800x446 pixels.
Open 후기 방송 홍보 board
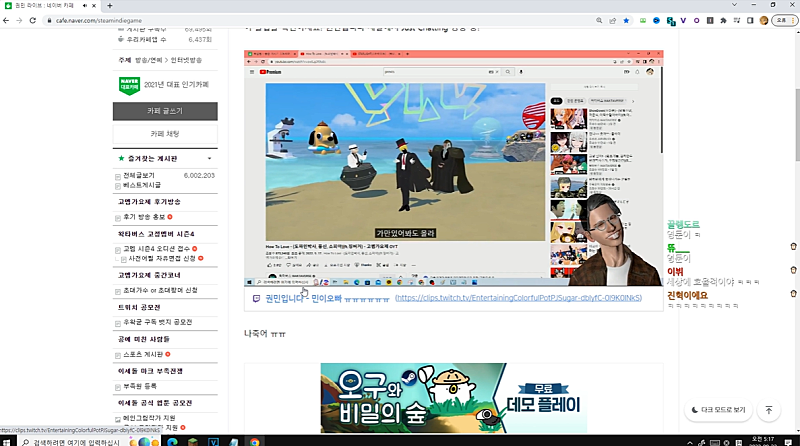pos(144,217)
